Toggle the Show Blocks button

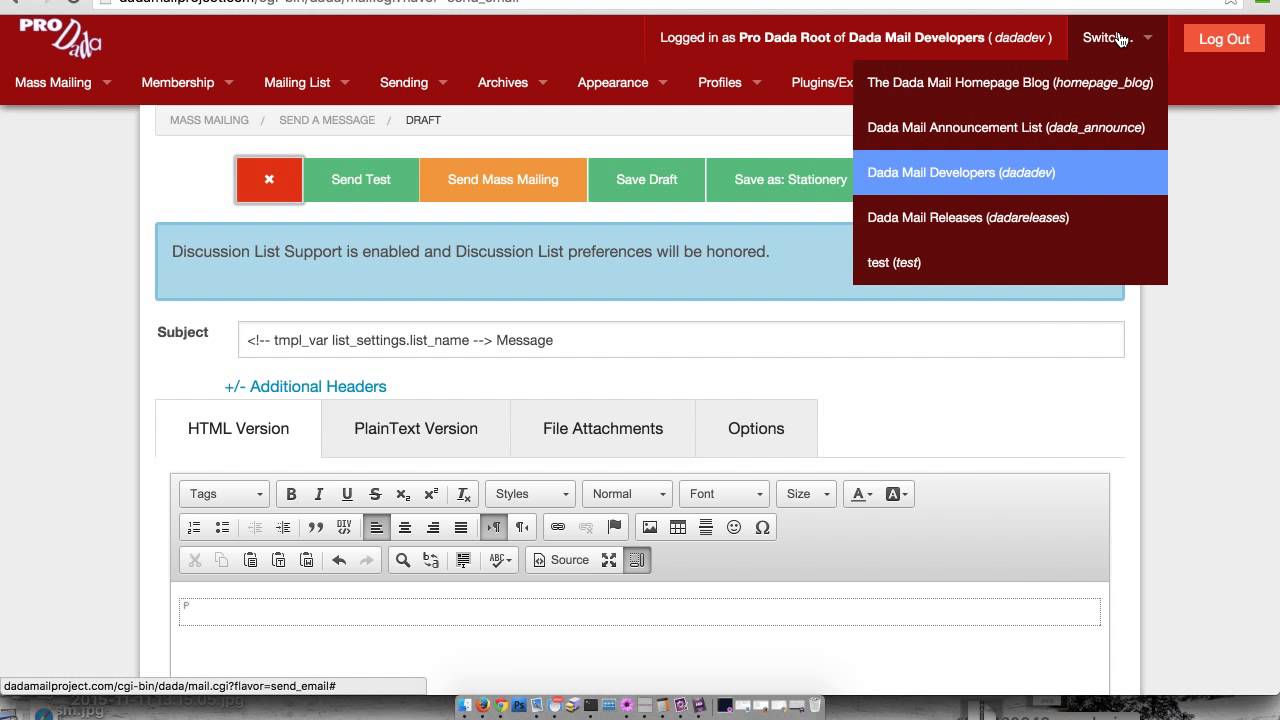637,560
